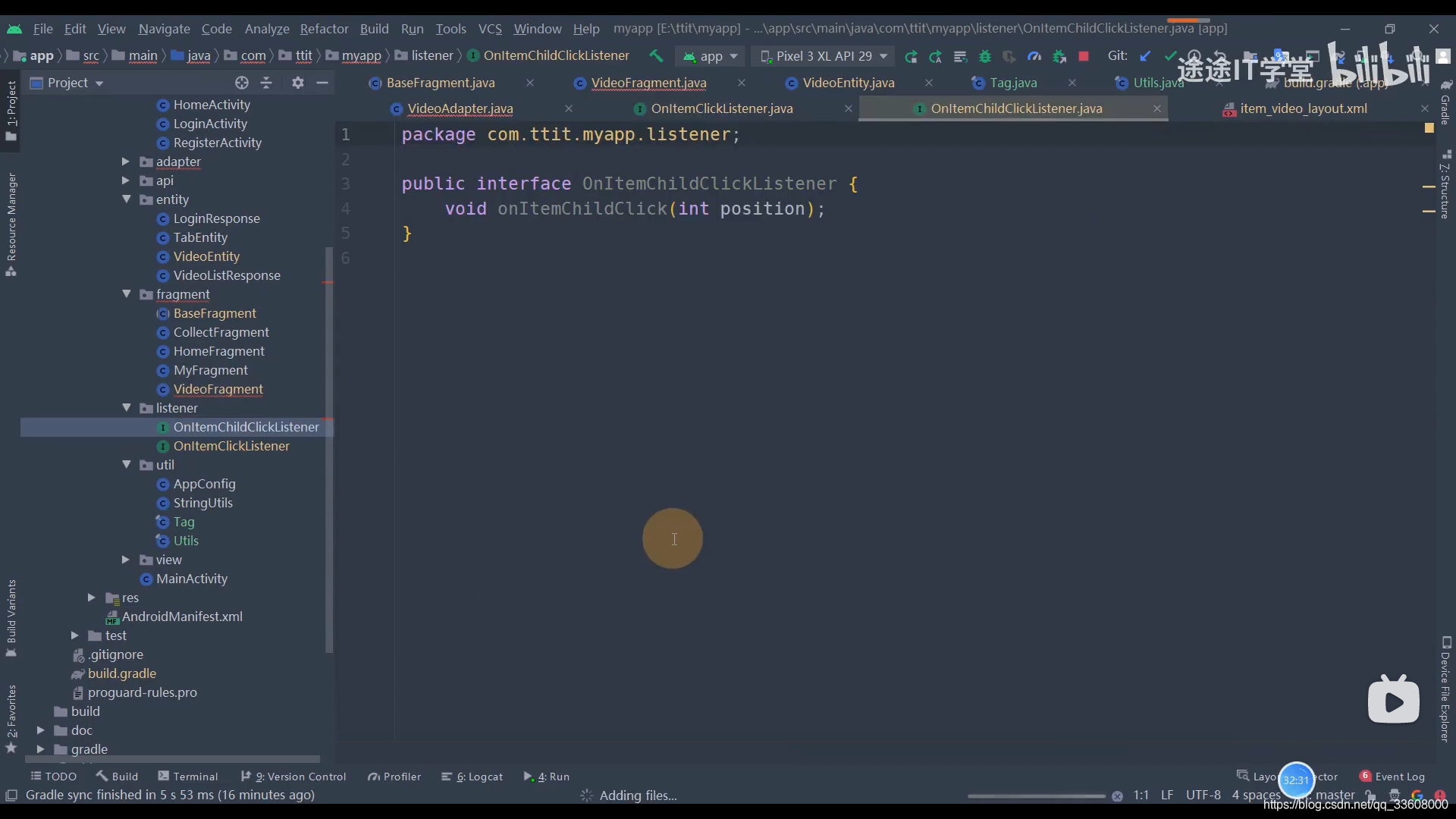Open the Version Control tool window
Image resolution: width=1456 pixels, height=819 pixels.
pos(293,777)
